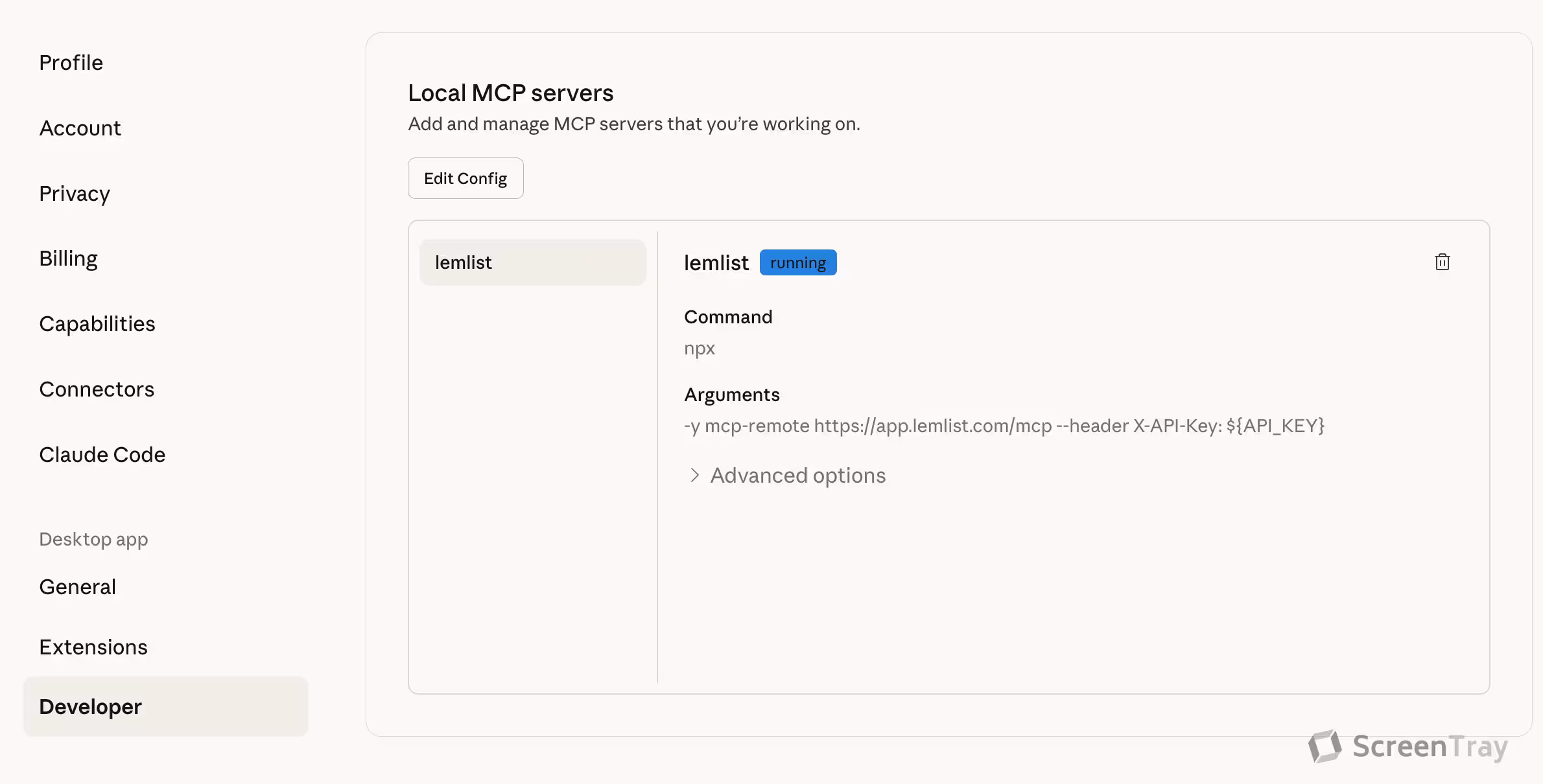Open Capabilities settings
Image resolution: width=1543 pixels, height=784 pixels.
(97, 324)
